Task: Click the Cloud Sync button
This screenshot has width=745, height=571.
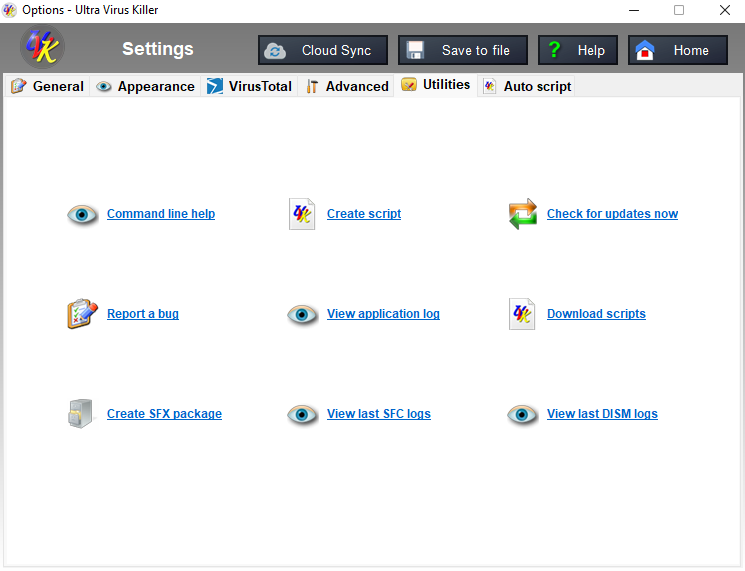Action: click(323, 50)
